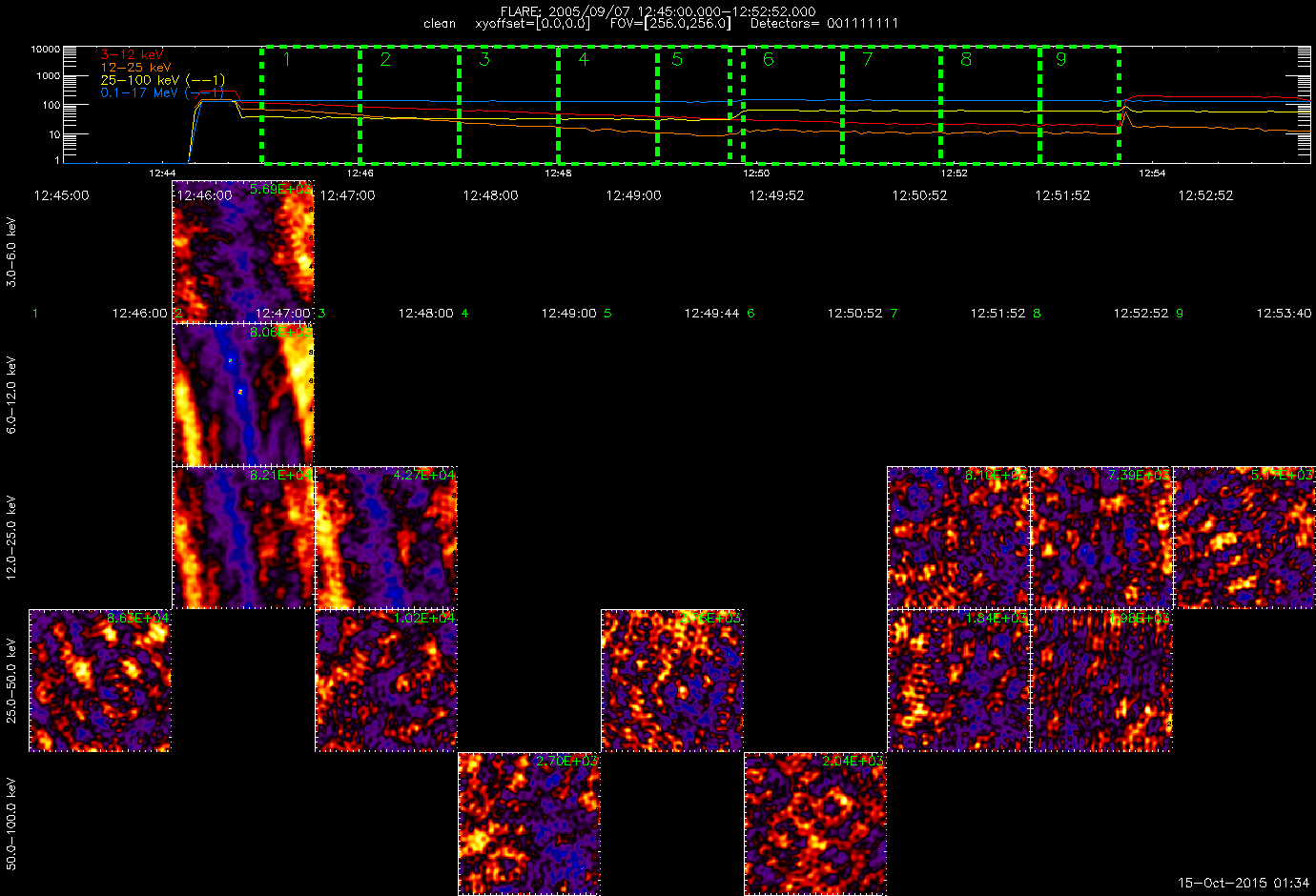The image size is (1316, 896).
Task: Pick interval 8 label in the light curve
Action: coord(966,59)
